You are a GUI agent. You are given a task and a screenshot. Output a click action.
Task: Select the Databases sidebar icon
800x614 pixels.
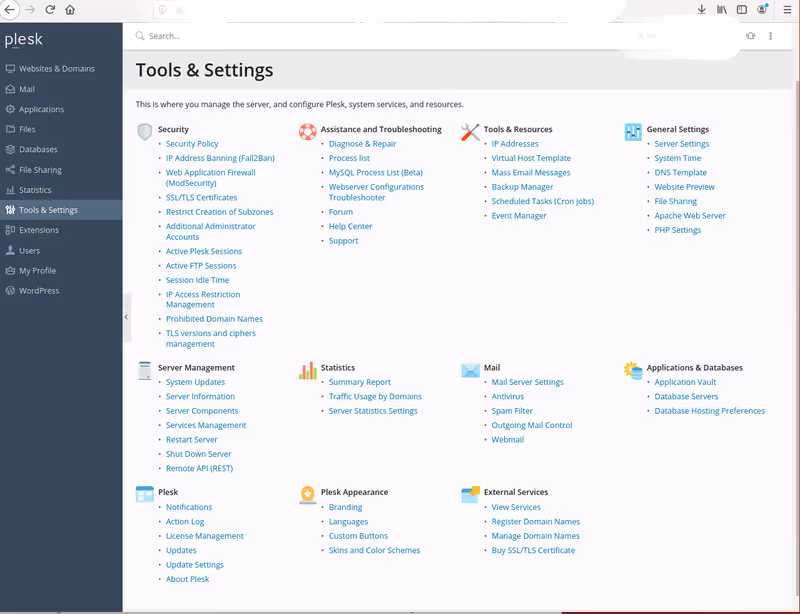tap(12, 149)
